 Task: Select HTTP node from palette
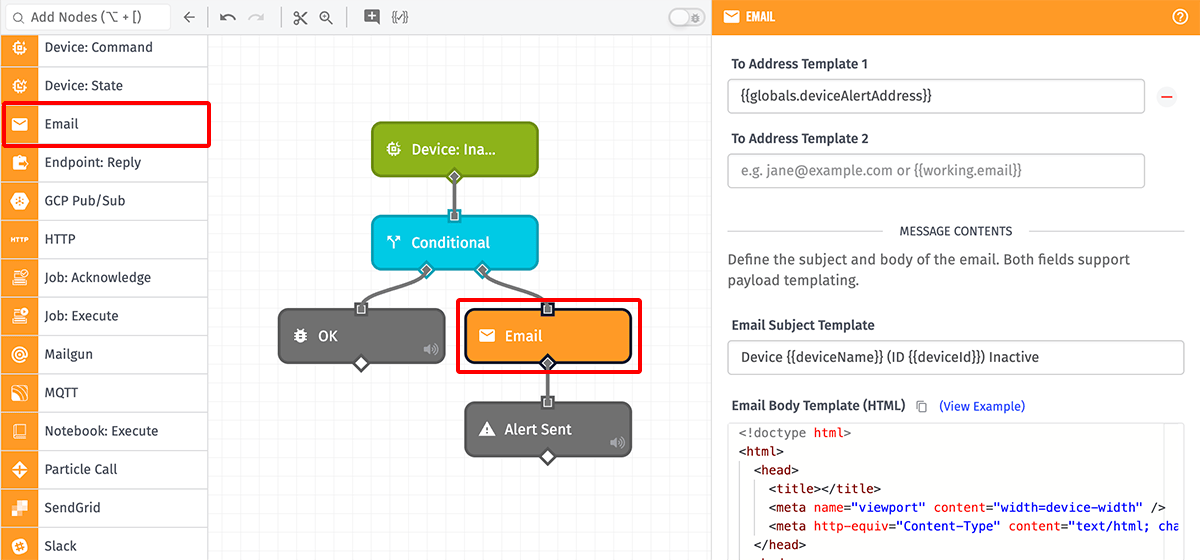point(104,239)
